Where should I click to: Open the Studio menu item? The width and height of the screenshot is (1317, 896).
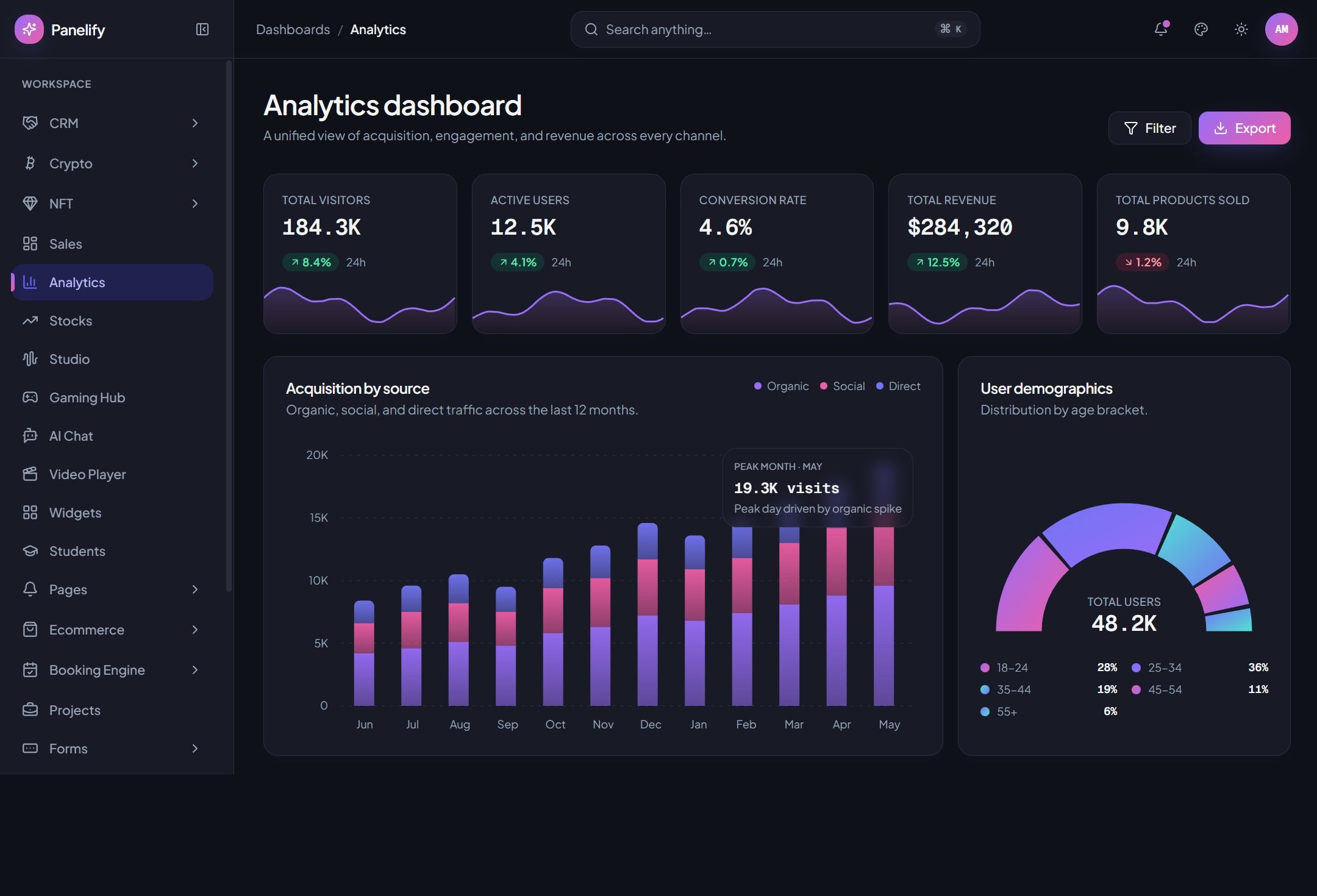(x=112, y=359)
